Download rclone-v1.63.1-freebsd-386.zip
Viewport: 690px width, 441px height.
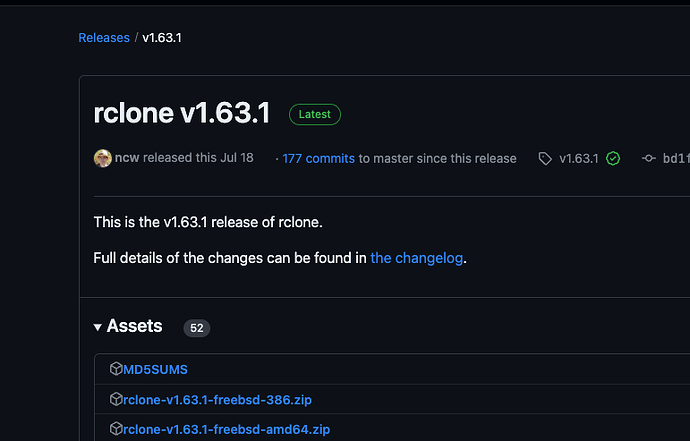pos(217,400)
